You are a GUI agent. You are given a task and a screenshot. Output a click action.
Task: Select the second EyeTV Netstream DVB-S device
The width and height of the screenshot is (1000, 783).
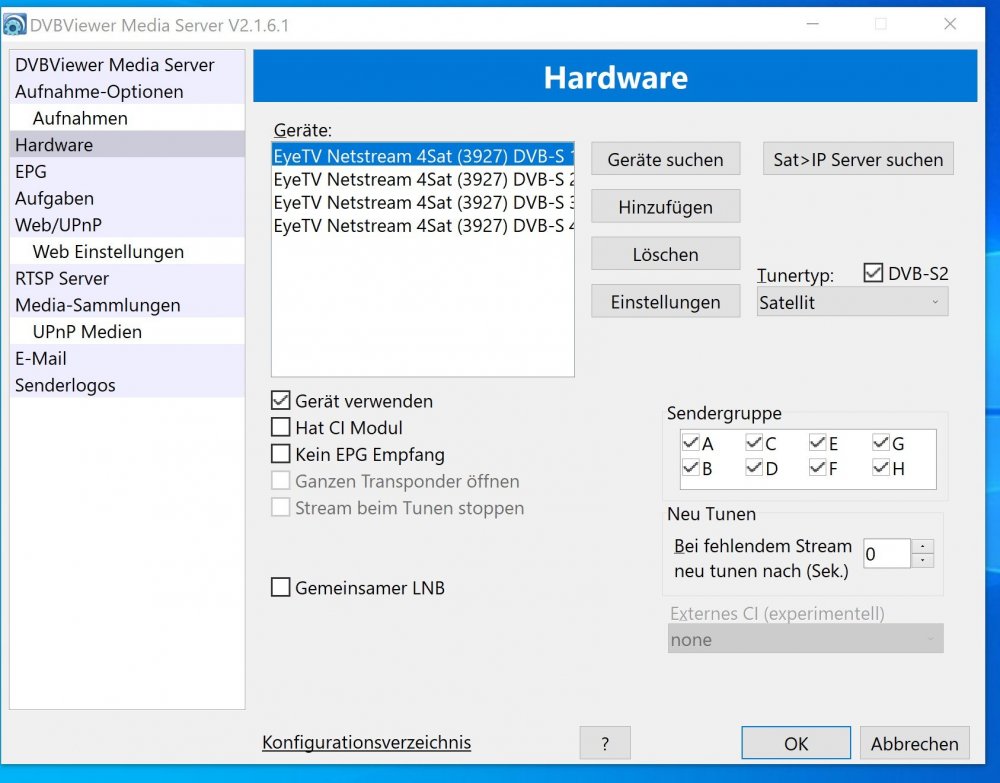tap(422, 180)
